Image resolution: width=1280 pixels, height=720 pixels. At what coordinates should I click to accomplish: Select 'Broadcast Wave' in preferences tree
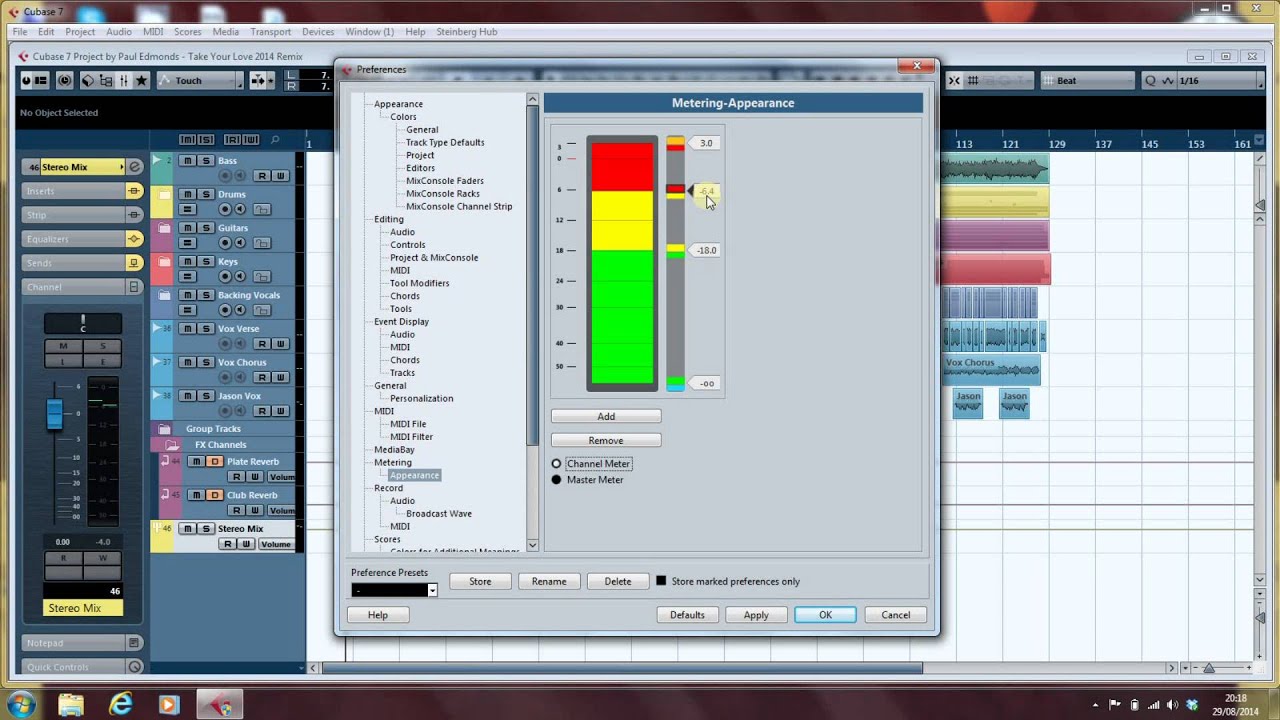439,514
